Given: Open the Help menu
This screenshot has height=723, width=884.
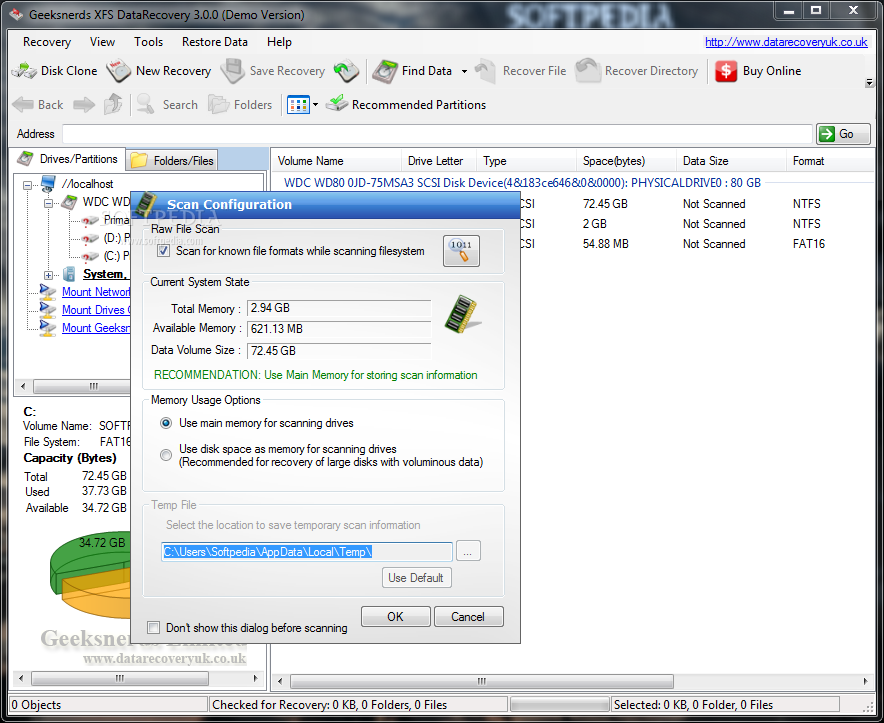Looking at the screenshot, I should click(279, 42).
